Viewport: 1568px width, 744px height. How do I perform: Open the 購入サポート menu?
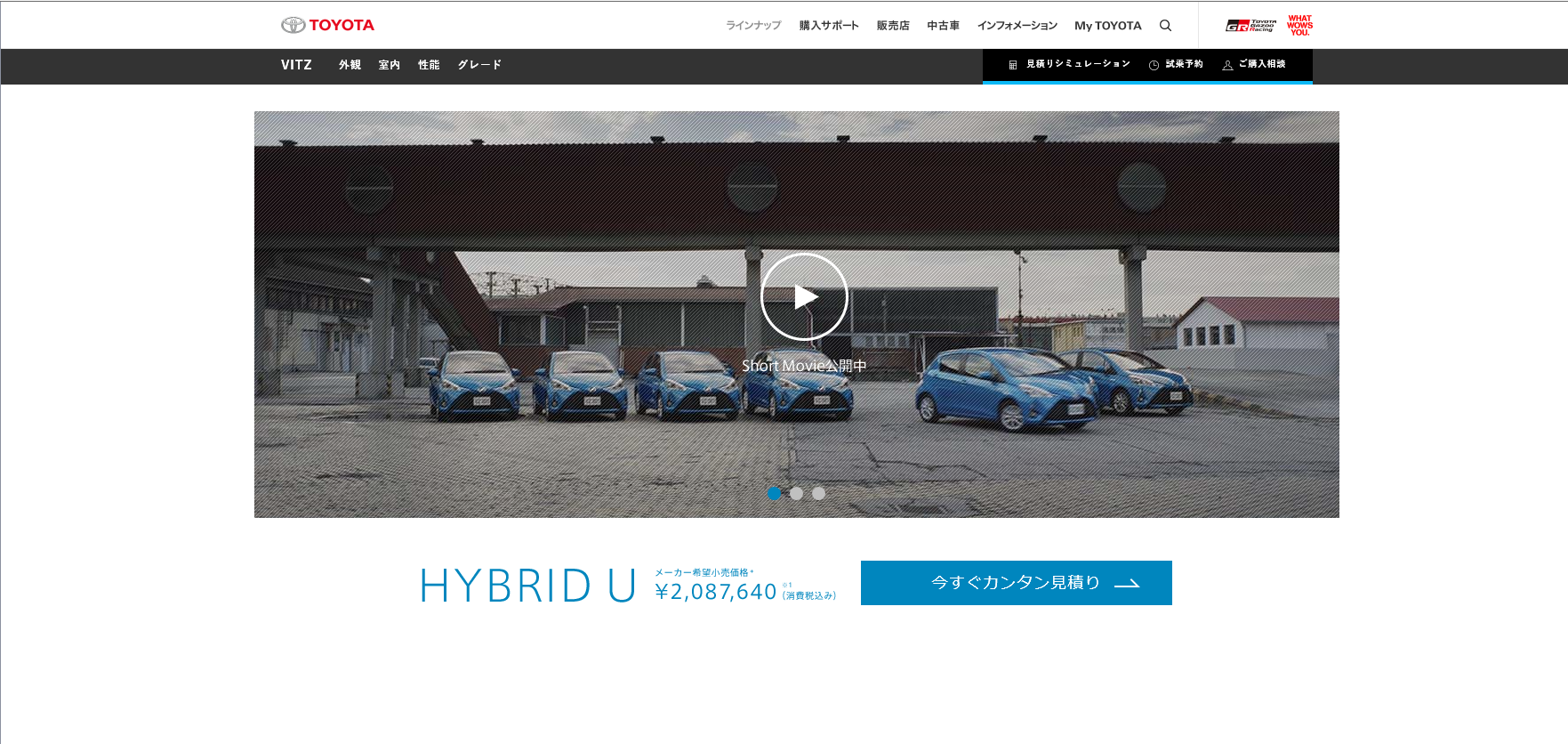829,26
